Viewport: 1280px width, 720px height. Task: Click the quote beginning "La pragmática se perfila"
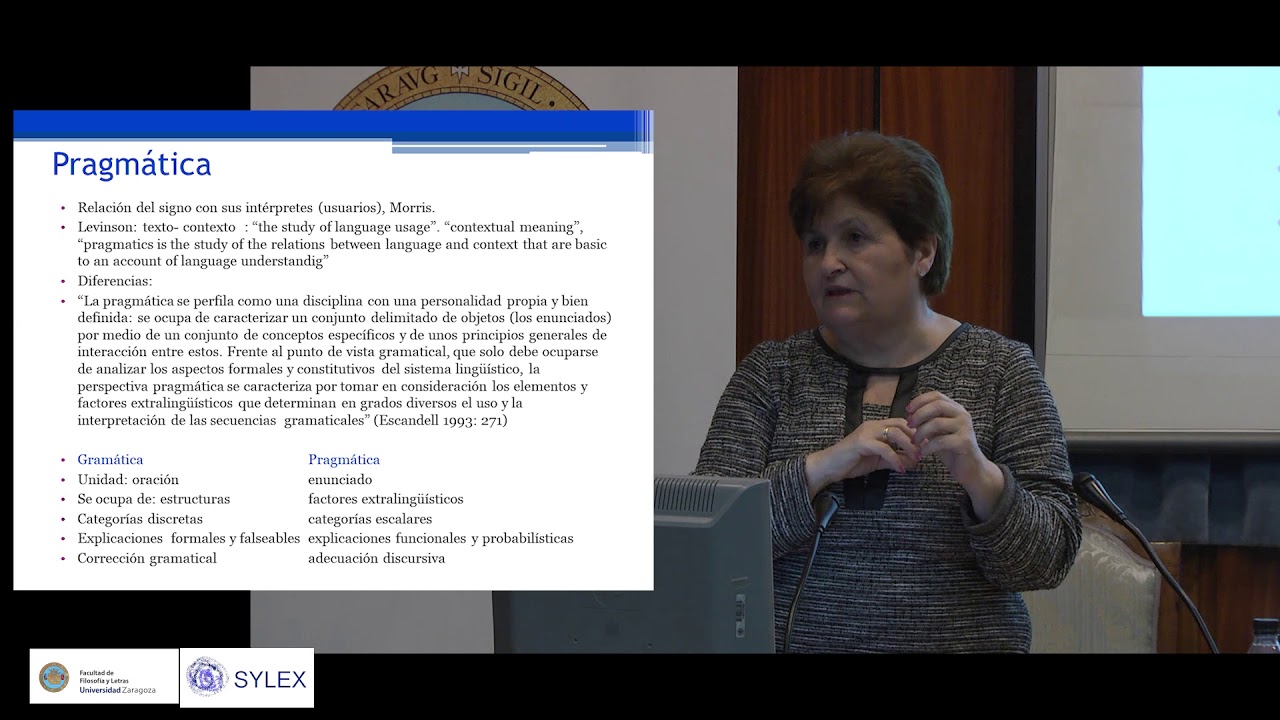(345, 360)
